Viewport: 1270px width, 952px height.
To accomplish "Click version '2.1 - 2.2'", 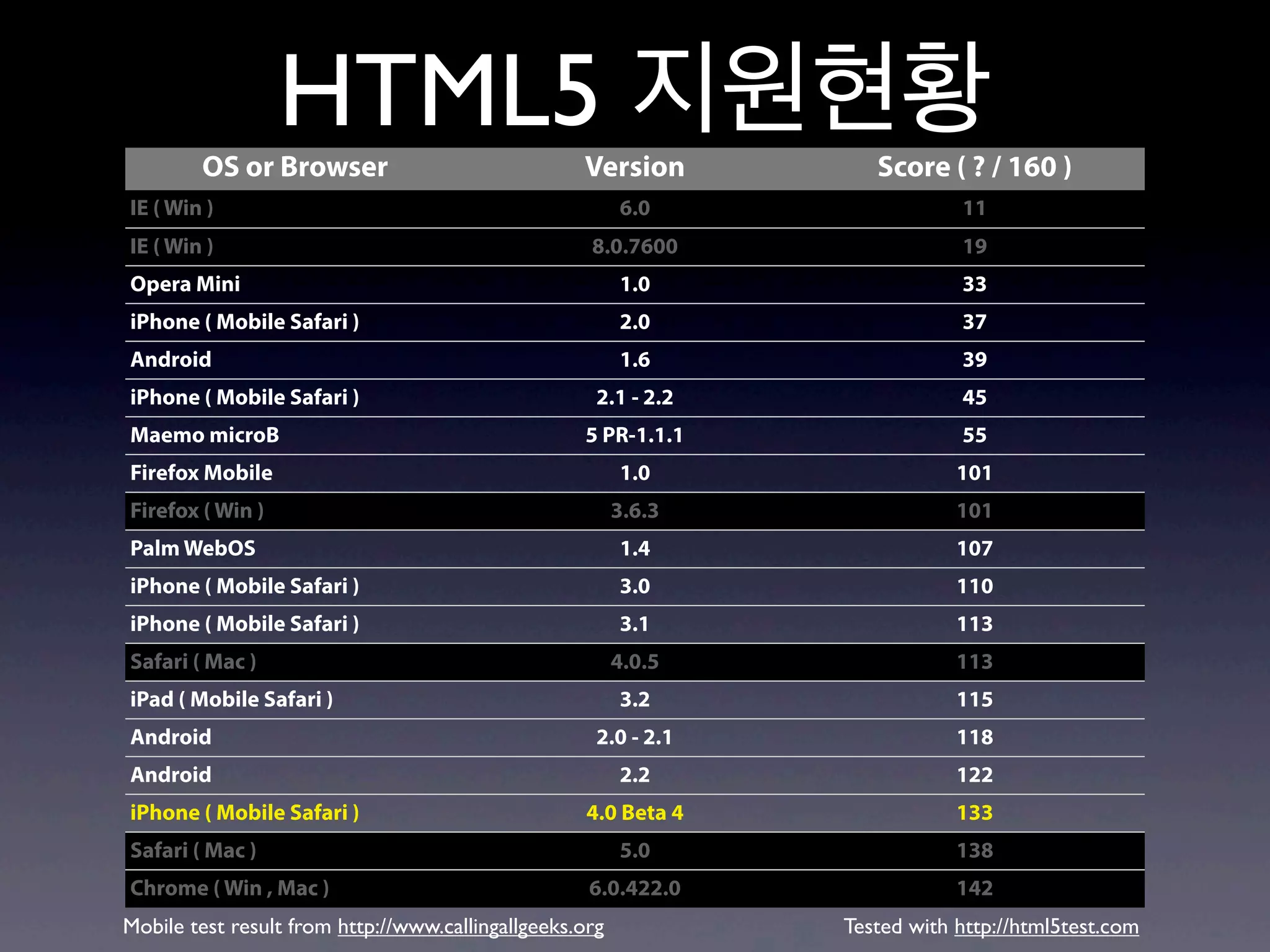I will tap(634, 397).
